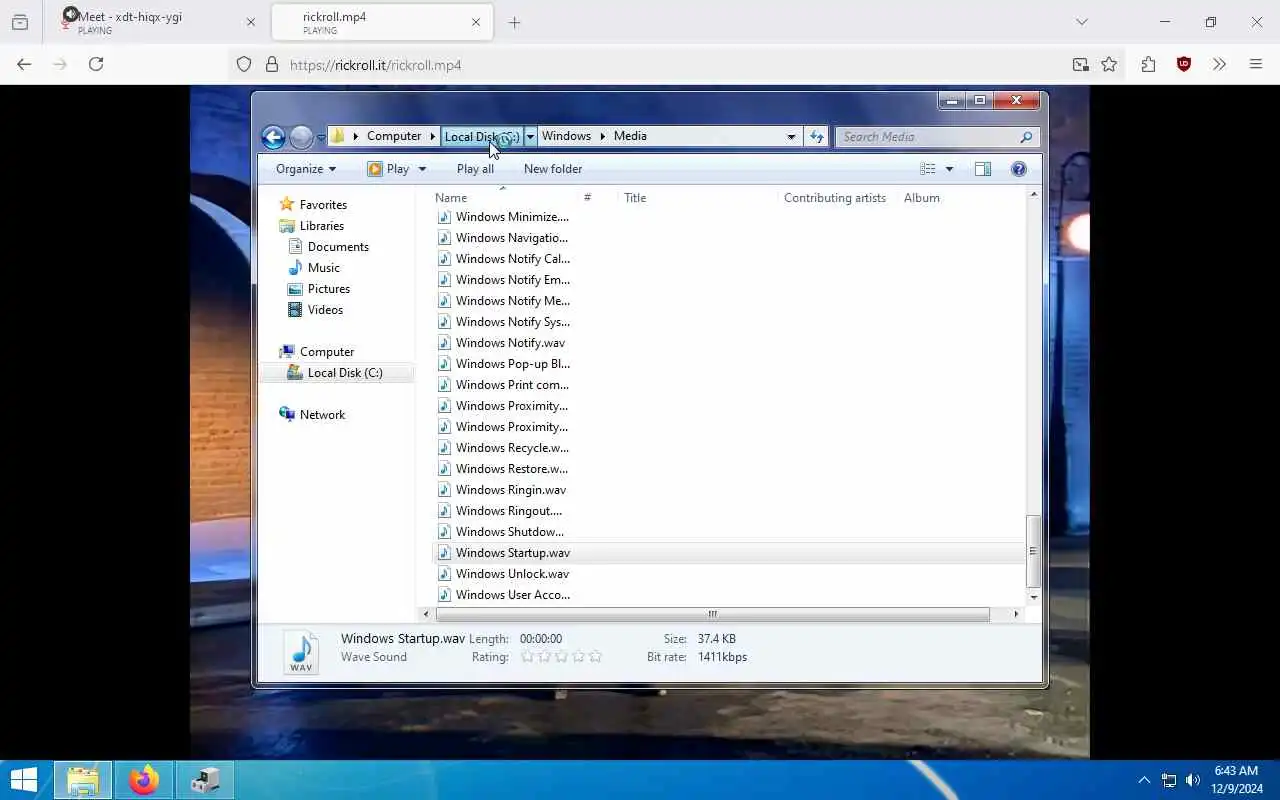Open the Organize menu
The height and width of the screenshot is (800, 1280).
click(306, 169)
